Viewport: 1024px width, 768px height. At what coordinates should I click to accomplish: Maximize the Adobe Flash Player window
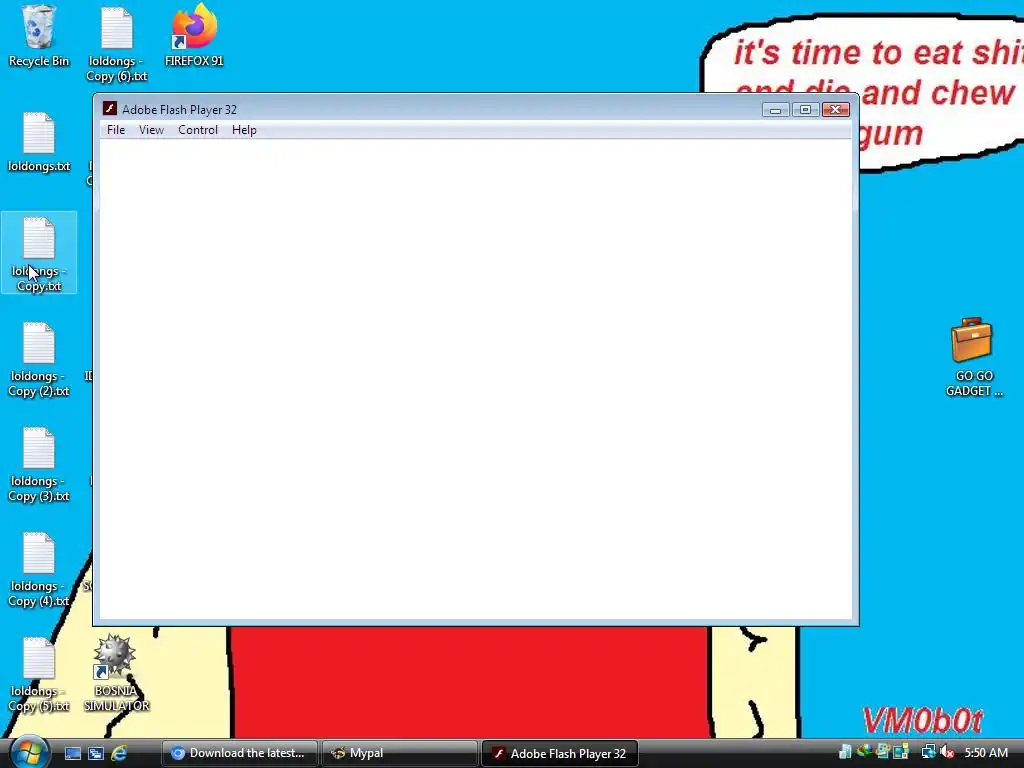(x=805, y=110)
